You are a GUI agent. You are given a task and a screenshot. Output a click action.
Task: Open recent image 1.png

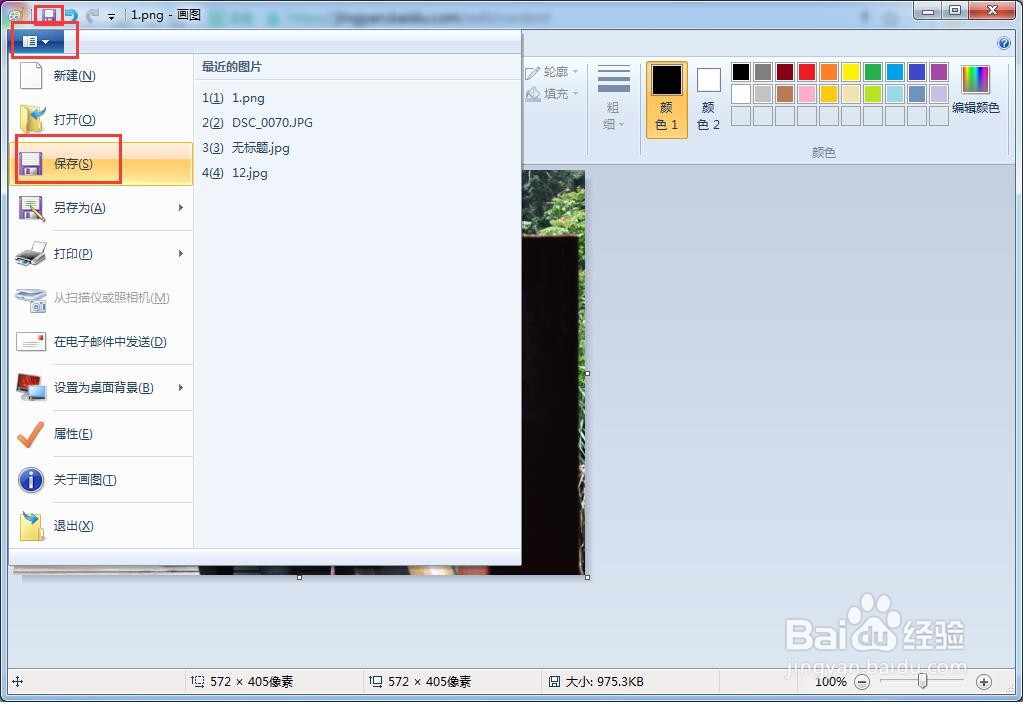pos(247,97)
